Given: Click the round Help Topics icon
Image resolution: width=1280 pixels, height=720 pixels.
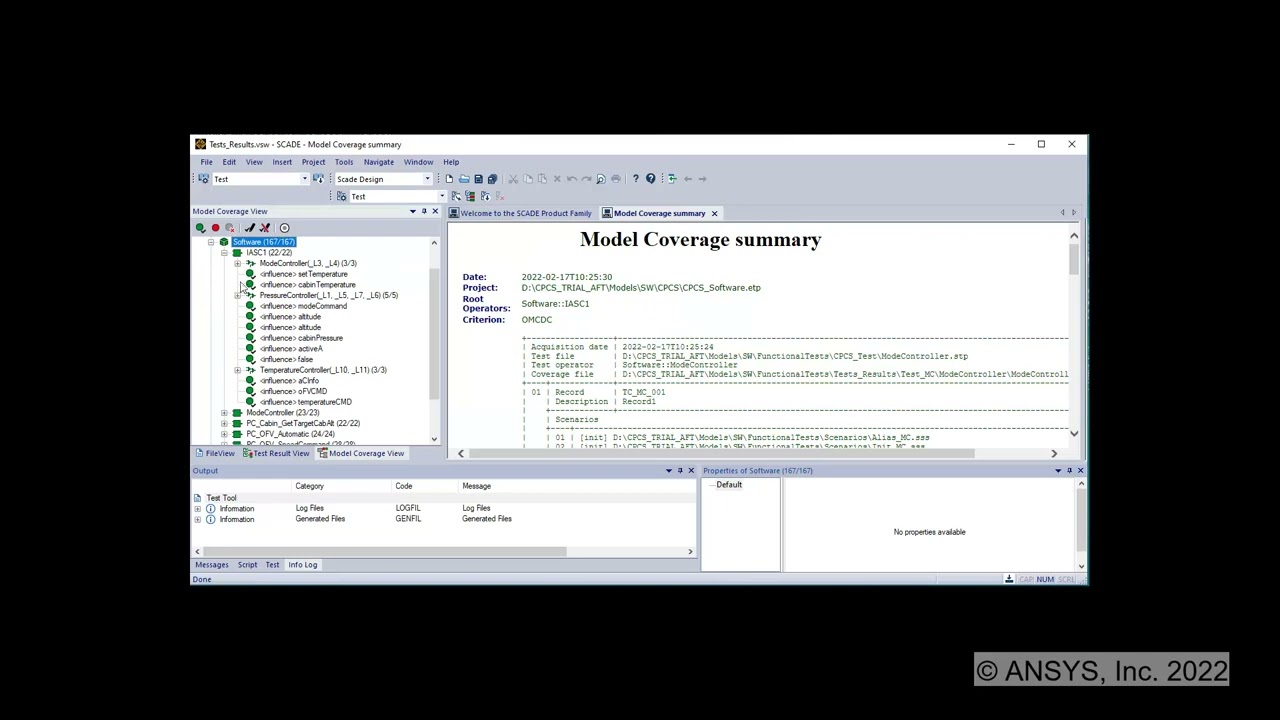Looking at the screenshot, I should tap(650, 179).
